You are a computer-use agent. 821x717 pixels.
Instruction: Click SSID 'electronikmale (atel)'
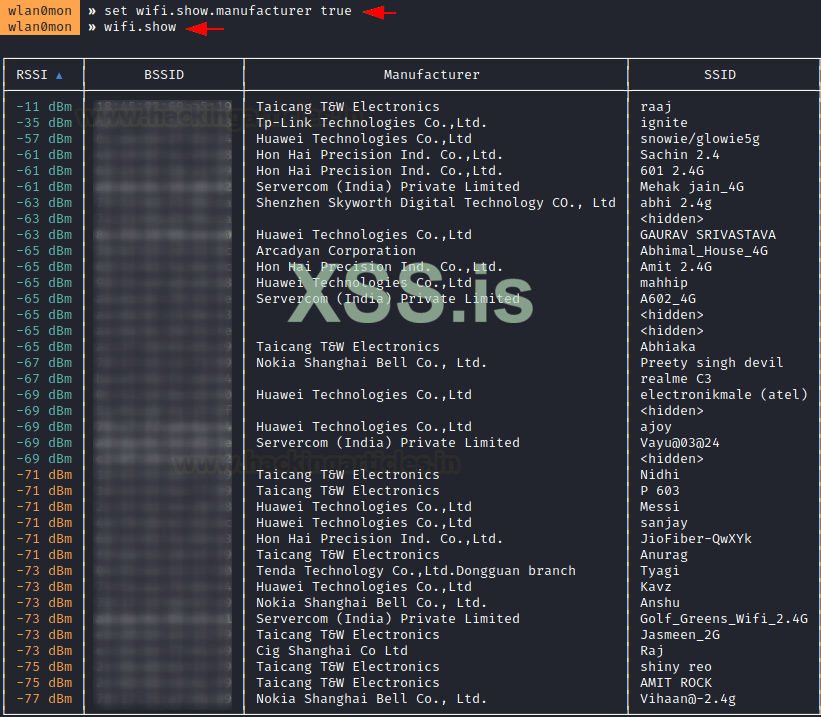click(724, 394)
